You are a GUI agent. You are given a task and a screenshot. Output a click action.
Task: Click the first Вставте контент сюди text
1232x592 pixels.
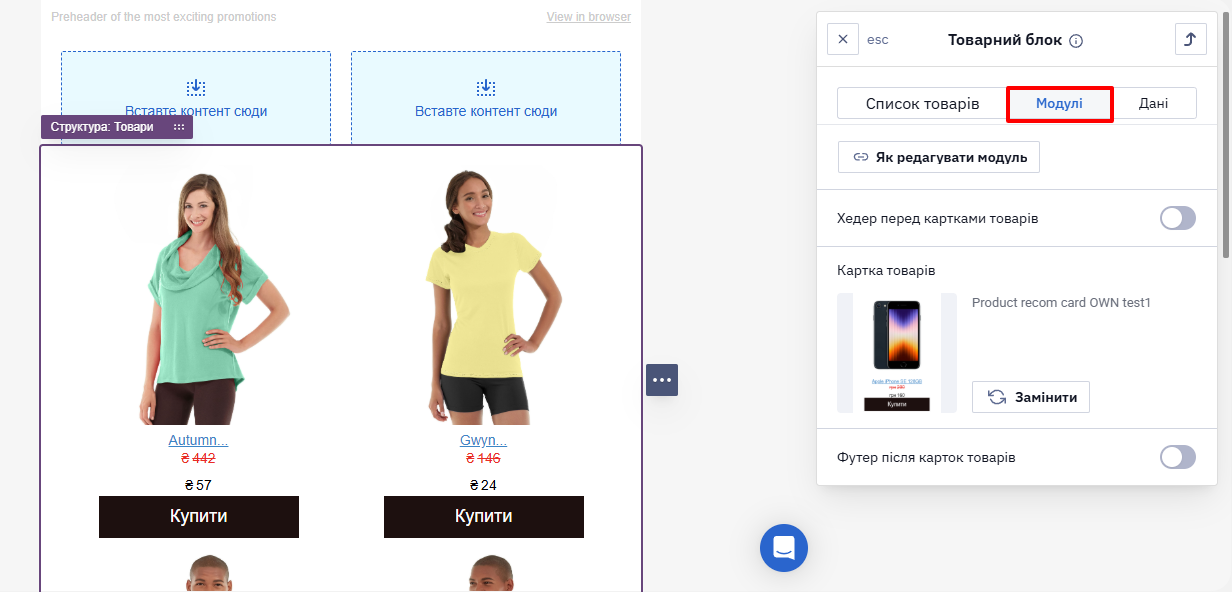click(196, 111)
